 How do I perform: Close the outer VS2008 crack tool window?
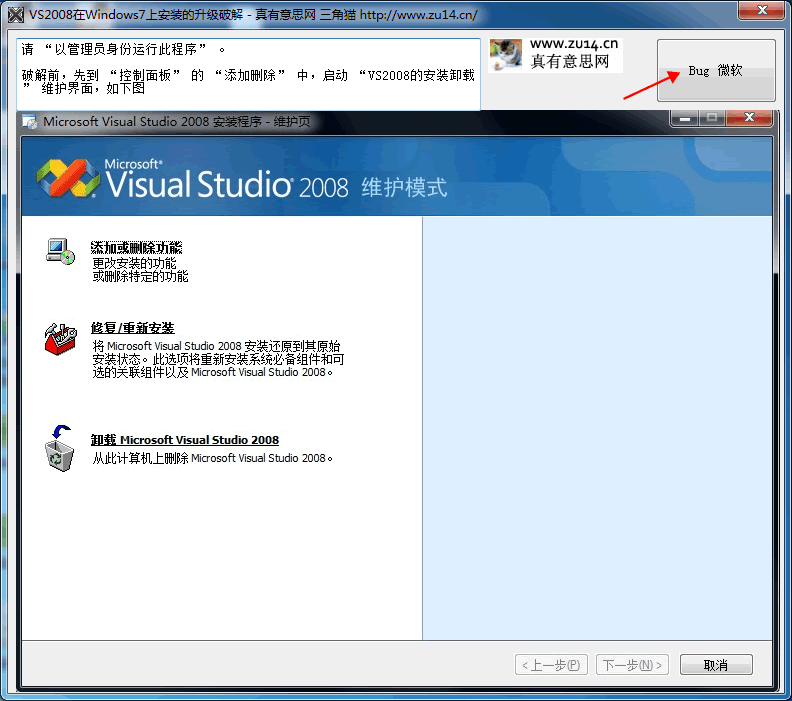tap(762, 11)
